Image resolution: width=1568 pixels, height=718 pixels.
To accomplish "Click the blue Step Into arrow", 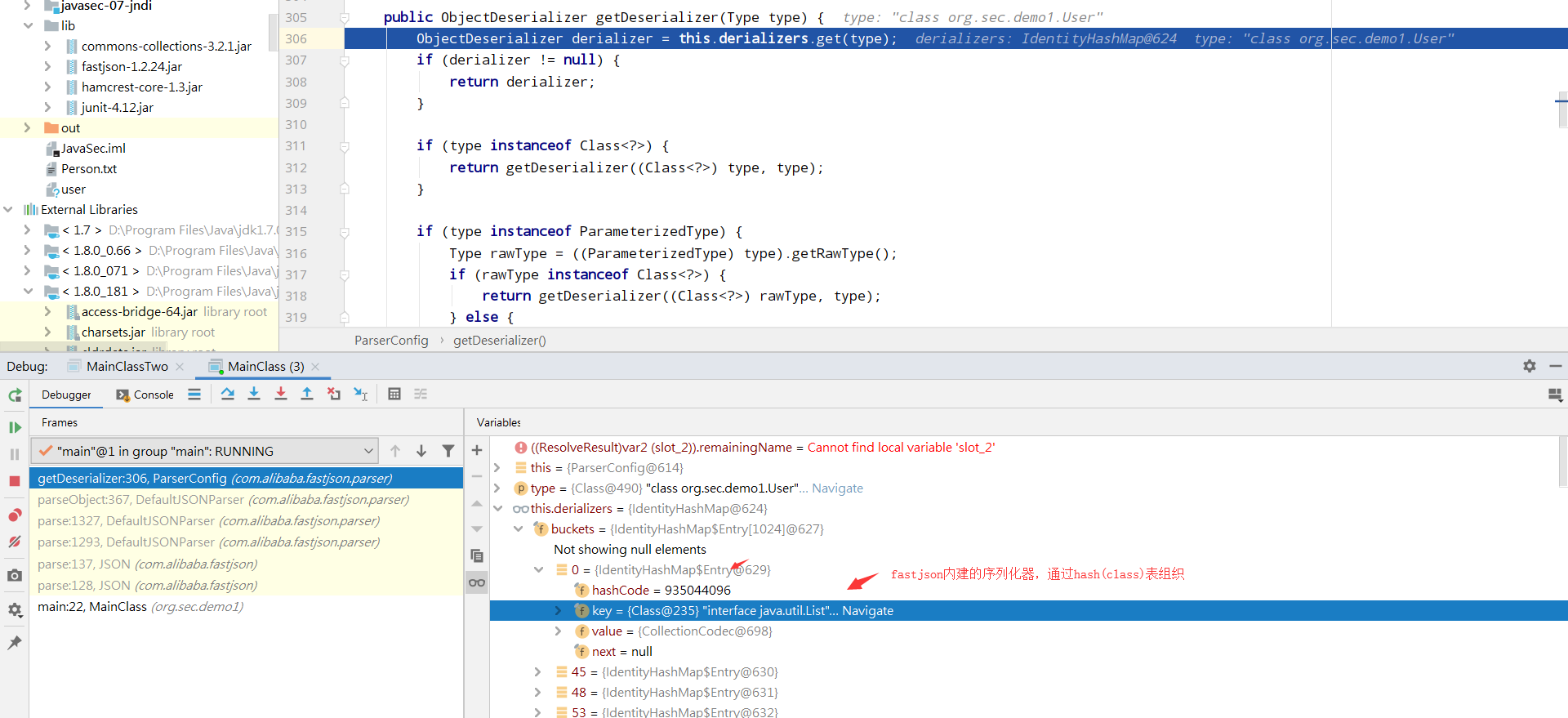I will coord(254,394).
